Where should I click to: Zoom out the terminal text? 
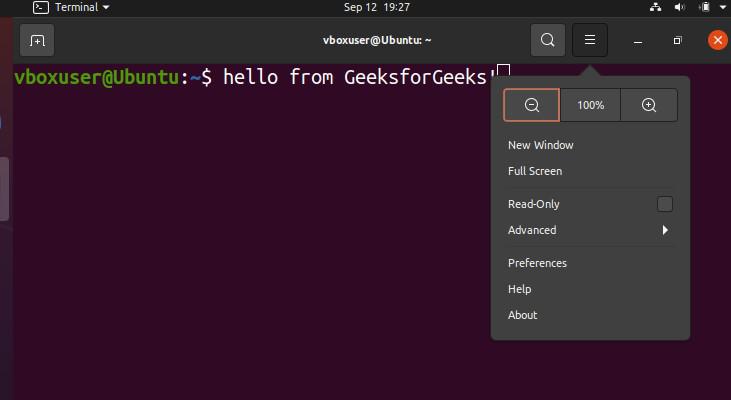tap(531, 105)
